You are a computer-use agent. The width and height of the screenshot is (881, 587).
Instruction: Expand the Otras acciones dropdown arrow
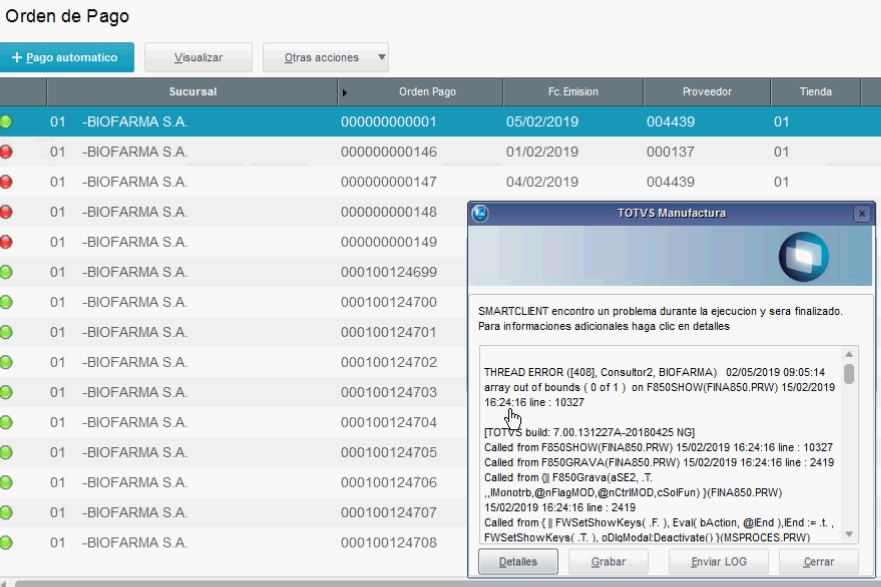click(x=382, y=57)
